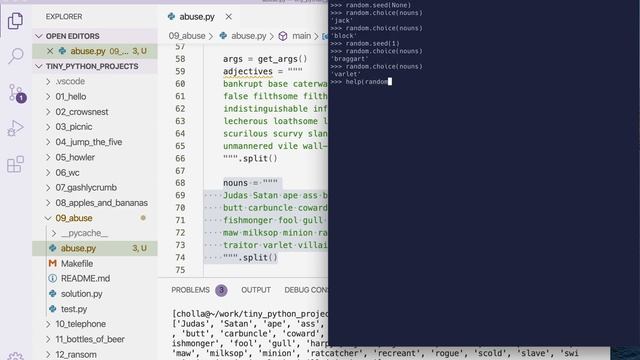Image resolution: width=640 pixels, height=360 pixels.
Task: Expand the 12_ransom folder
Action: pos(48,354)
